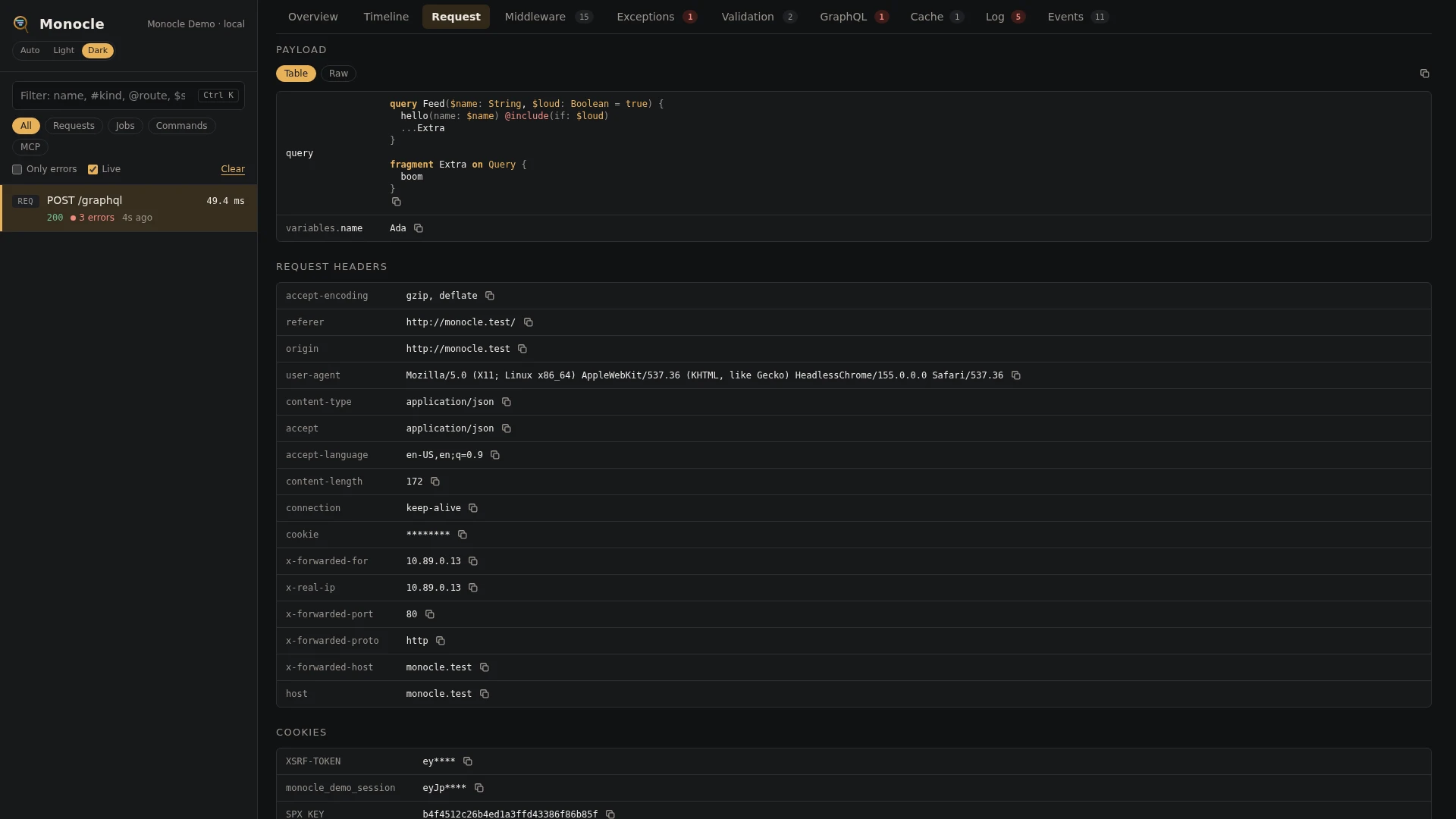1456x819 pixels.
Task: Copy the accept-encoding header value
Action: (490, 296)
